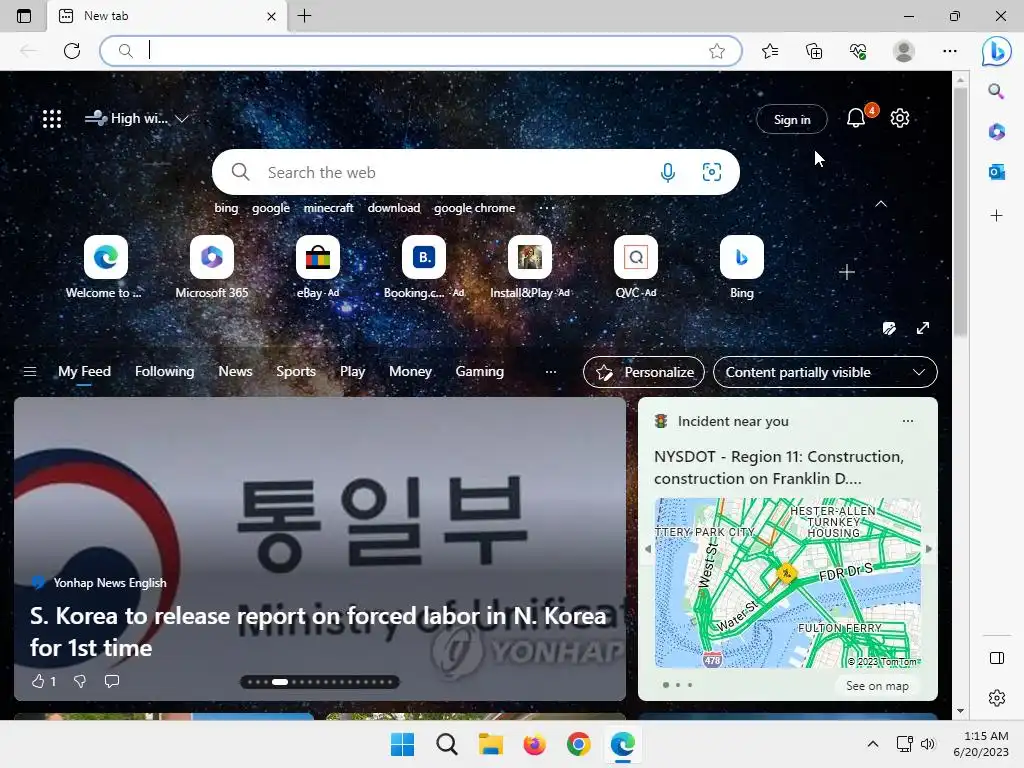Click See on map link
1024x768 pixels.
pyautogui.click(x=877, y=686)
